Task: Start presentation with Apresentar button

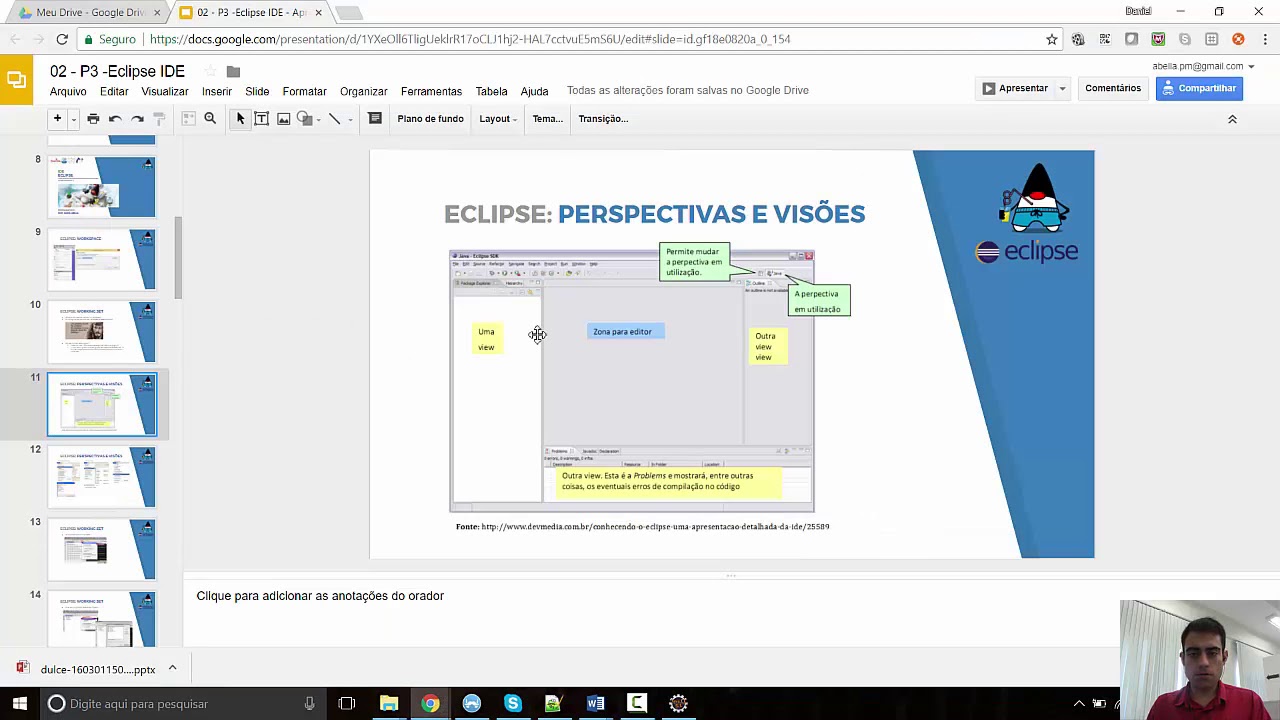Action: pos(1015,88)
